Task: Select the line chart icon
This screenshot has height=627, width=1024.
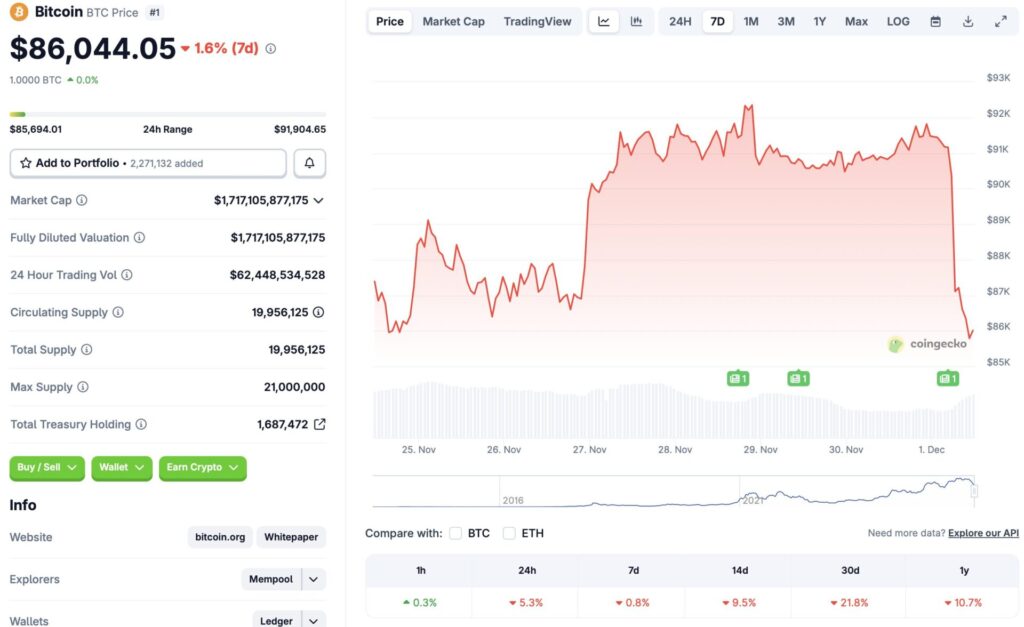Action: (604, 20)
